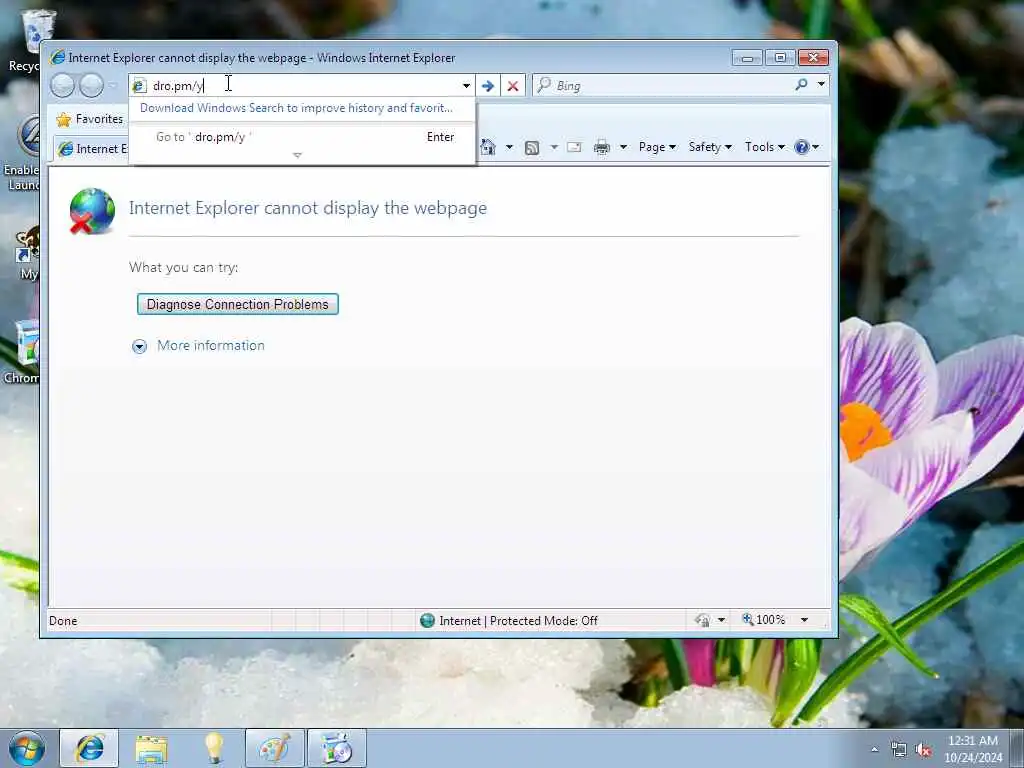Click the Bing search magnifier icon
This screenshot has height=768, width=1024.
click(x=801, y=85)
